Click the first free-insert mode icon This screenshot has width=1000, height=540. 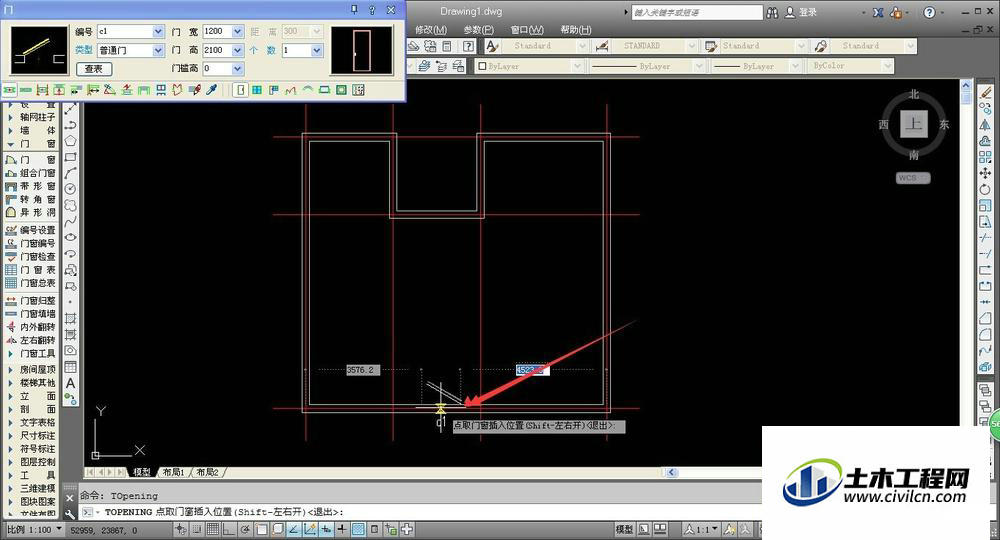coord(9,90)
